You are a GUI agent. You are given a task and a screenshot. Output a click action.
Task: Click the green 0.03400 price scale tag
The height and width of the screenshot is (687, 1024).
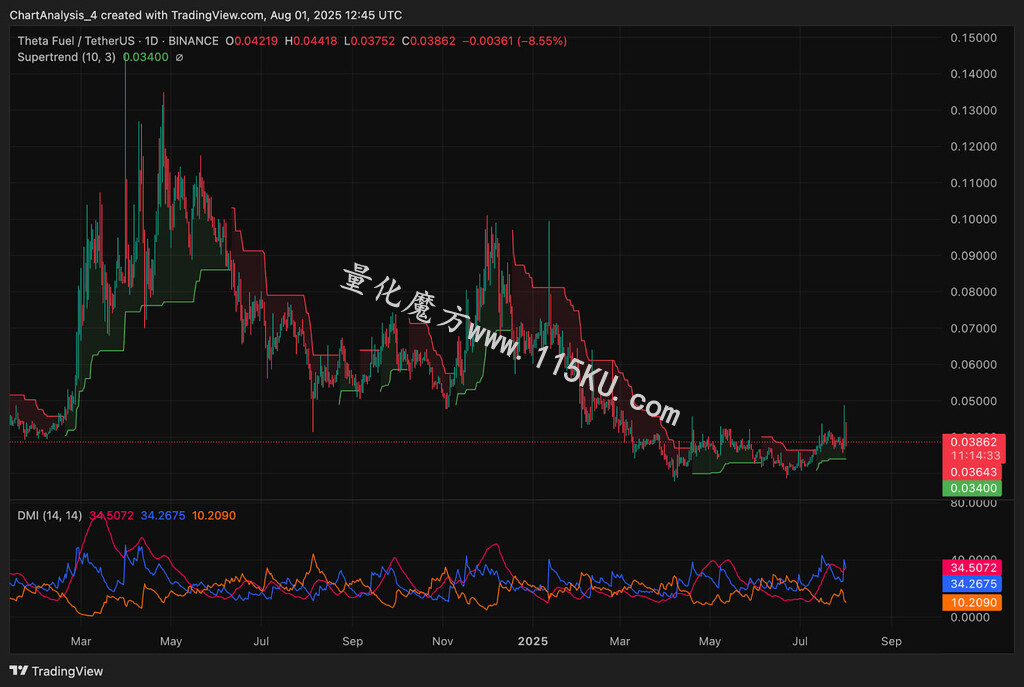click(x=973, y=488)
